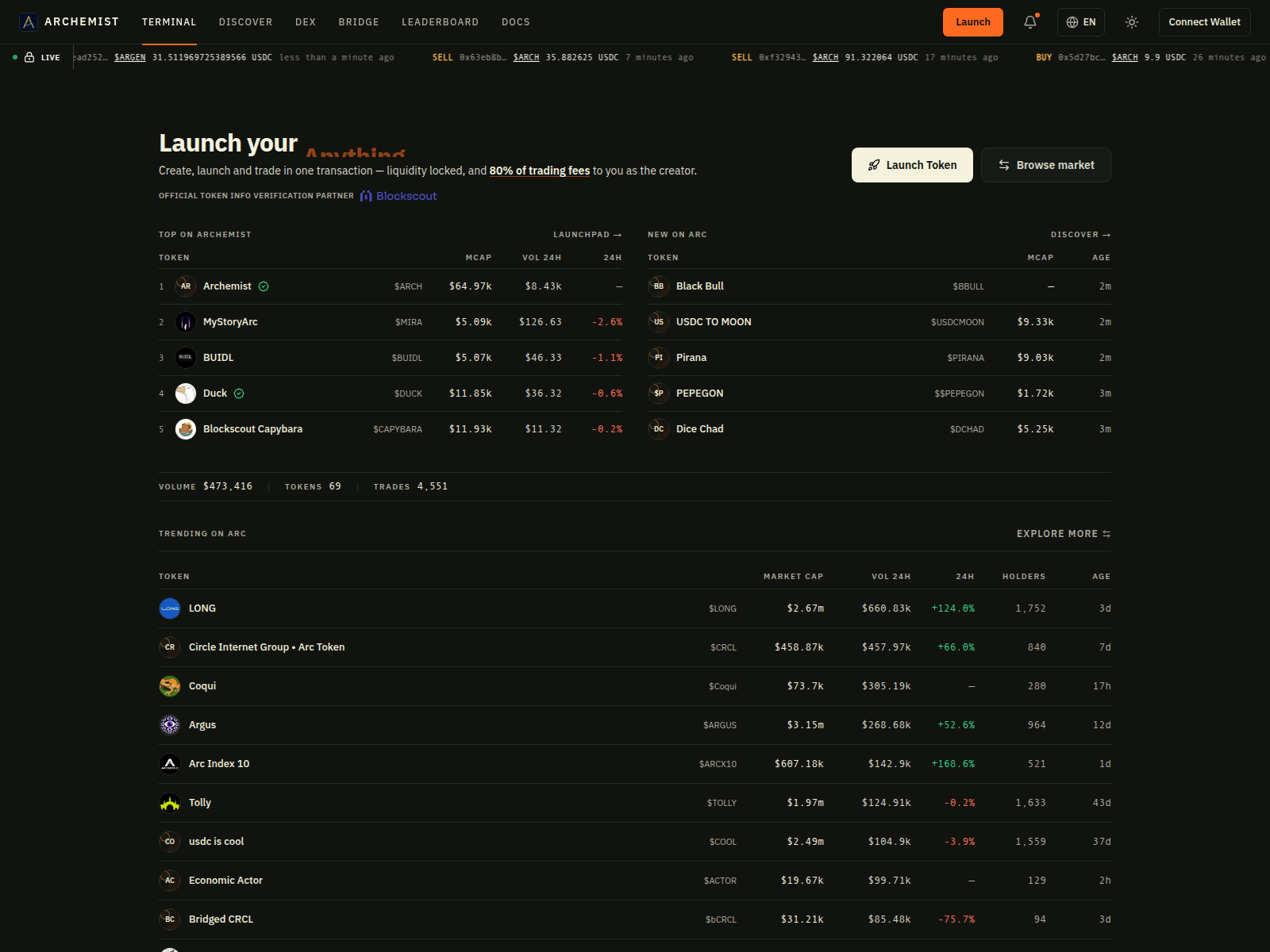Click $ARCH in 7 minutes ago ticker entry

[x=526, y=57]
